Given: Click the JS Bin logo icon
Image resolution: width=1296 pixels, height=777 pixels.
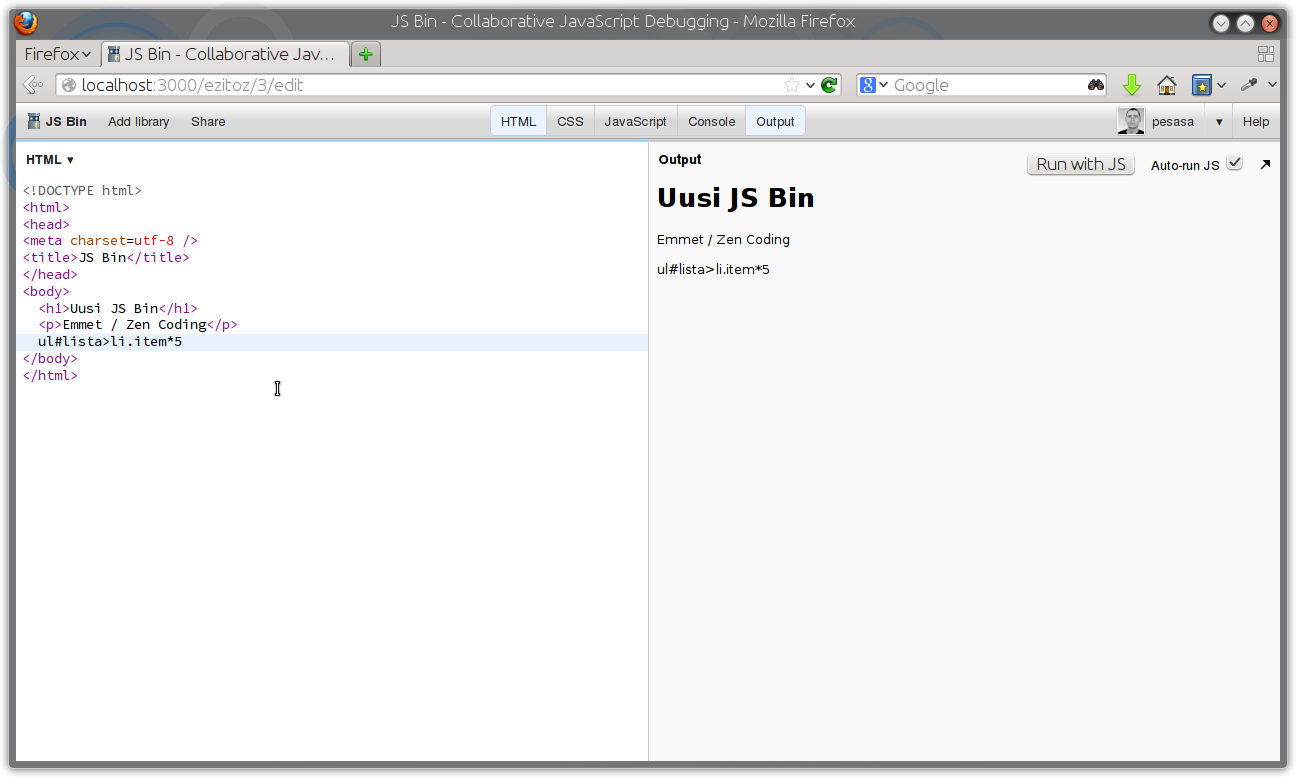Looking at the screenshot, I should click(x=34, y=121).
